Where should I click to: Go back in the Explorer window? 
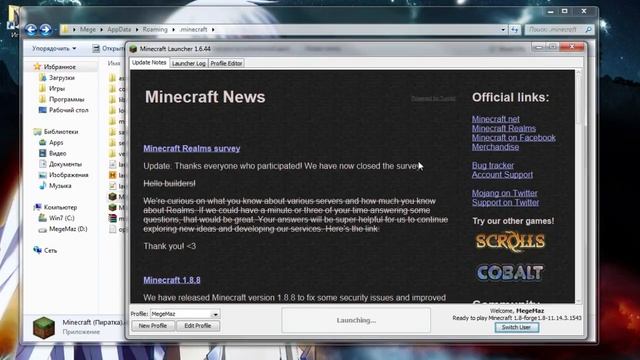[31, 29]
